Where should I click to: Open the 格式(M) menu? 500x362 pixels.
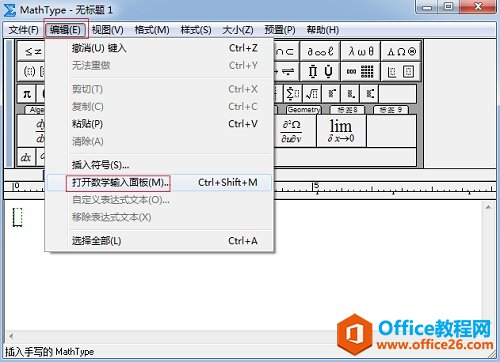coord(152,30)
